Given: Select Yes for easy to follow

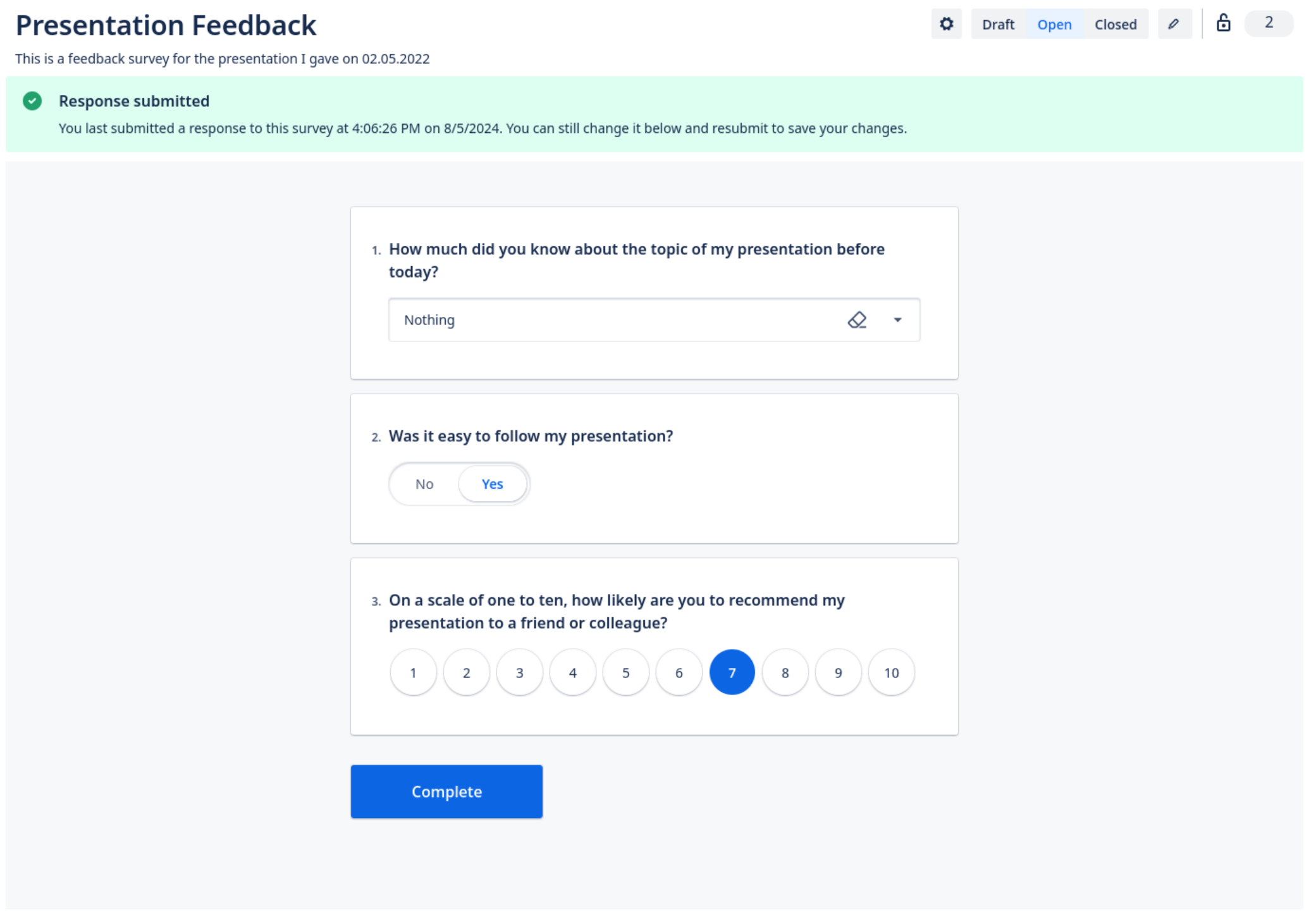Looking at the screenshot, I should pos(492,484).
